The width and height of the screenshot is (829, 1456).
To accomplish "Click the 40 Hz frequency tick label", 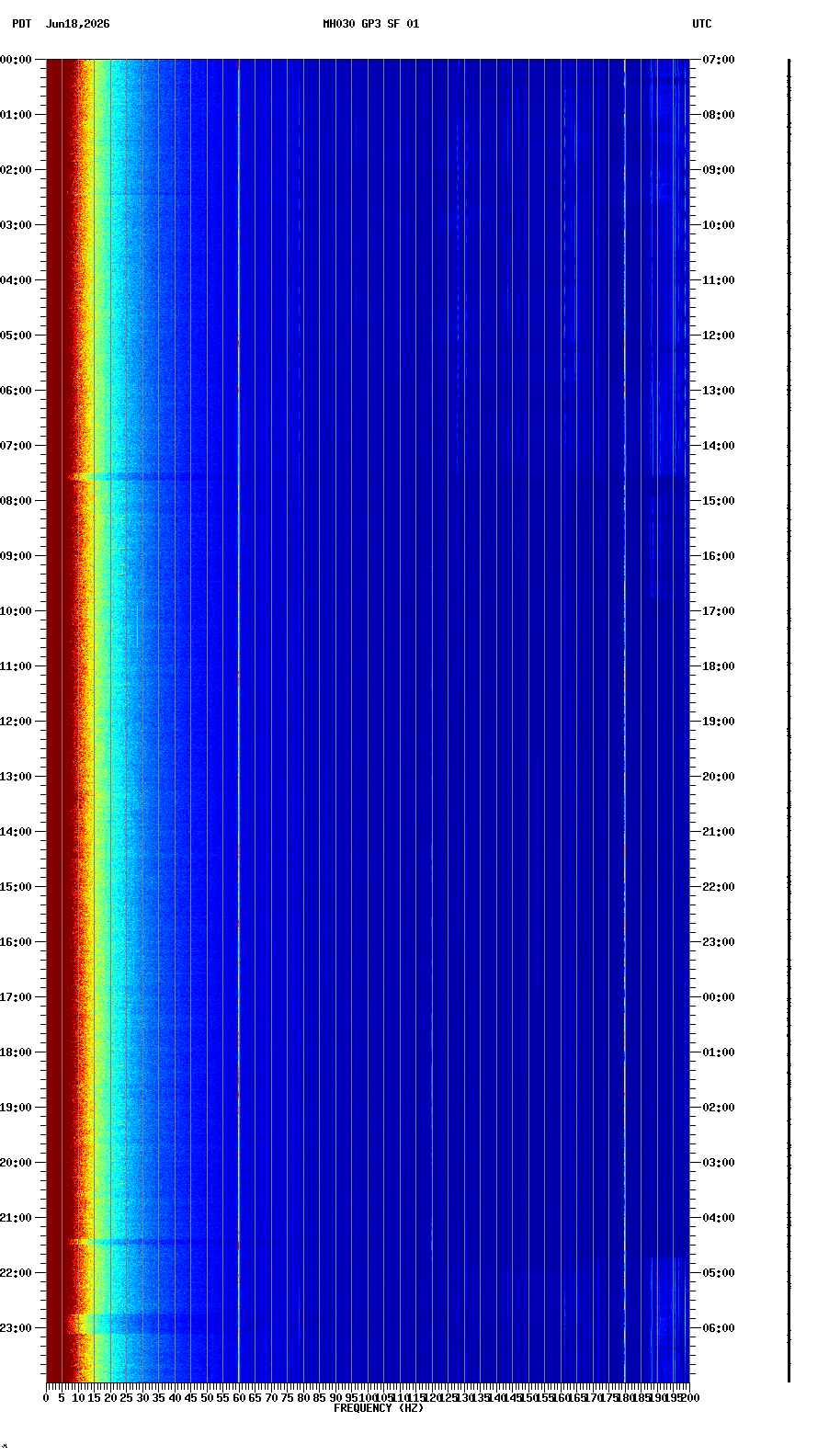I will 175,1398.
